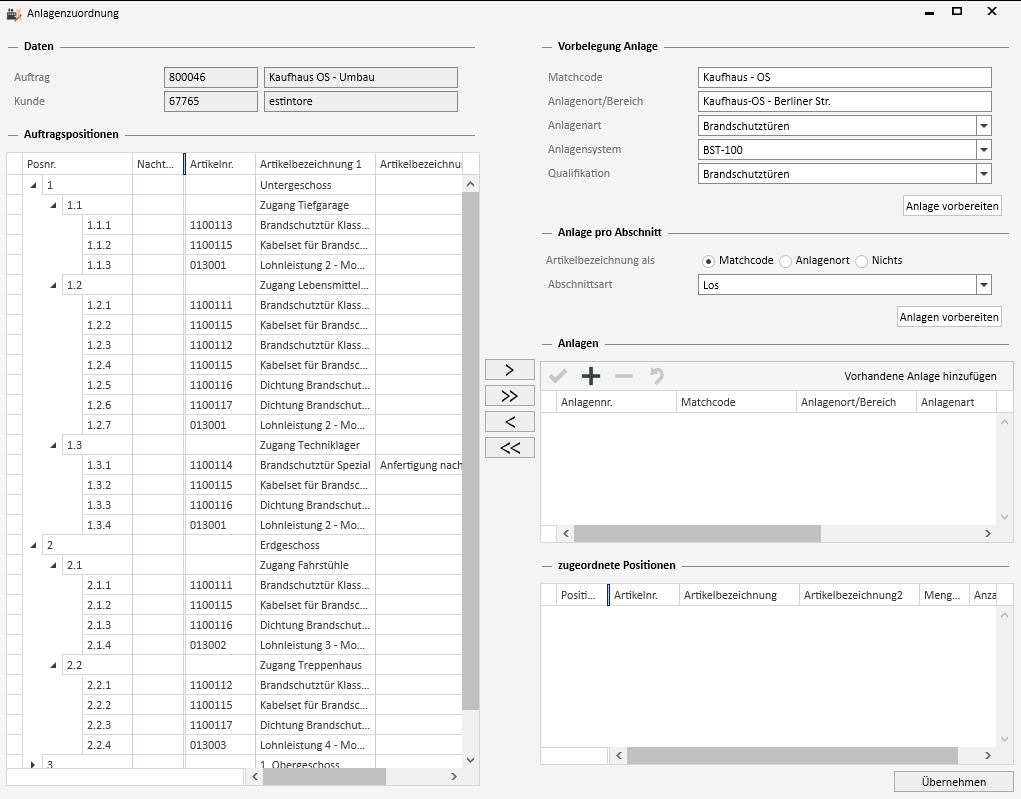Click the Anlagennr. column header
Viewport: 1021px width, 799px height.
616,402
